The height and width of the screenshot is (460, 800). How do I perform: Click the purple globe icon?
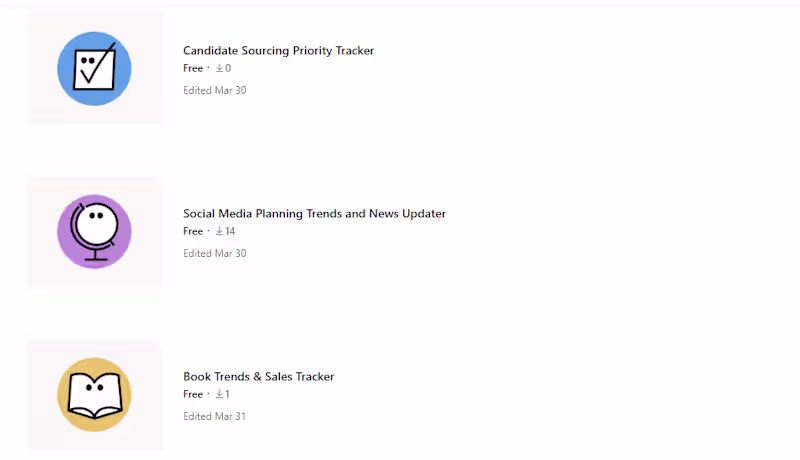pyautogui.click(x=94, y=231)
